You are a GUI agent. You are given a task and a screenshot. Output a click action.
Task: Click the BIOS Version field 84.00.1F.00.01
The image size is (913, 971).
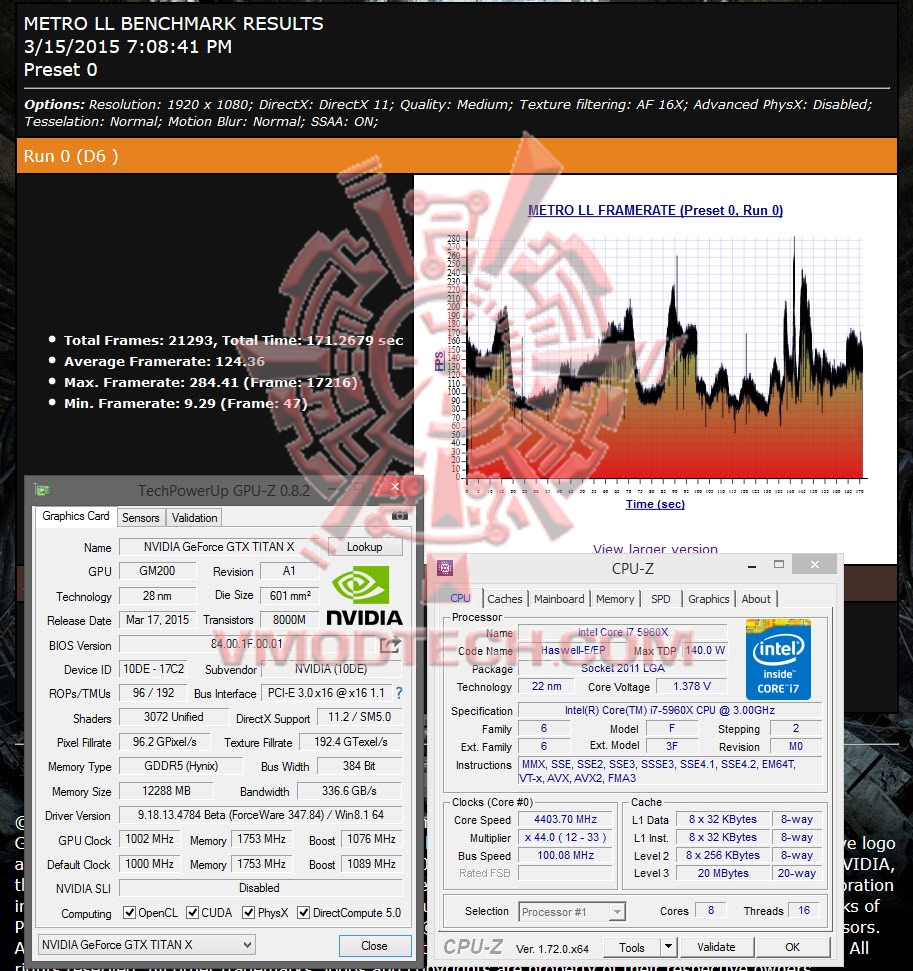(x=247, y=645)
